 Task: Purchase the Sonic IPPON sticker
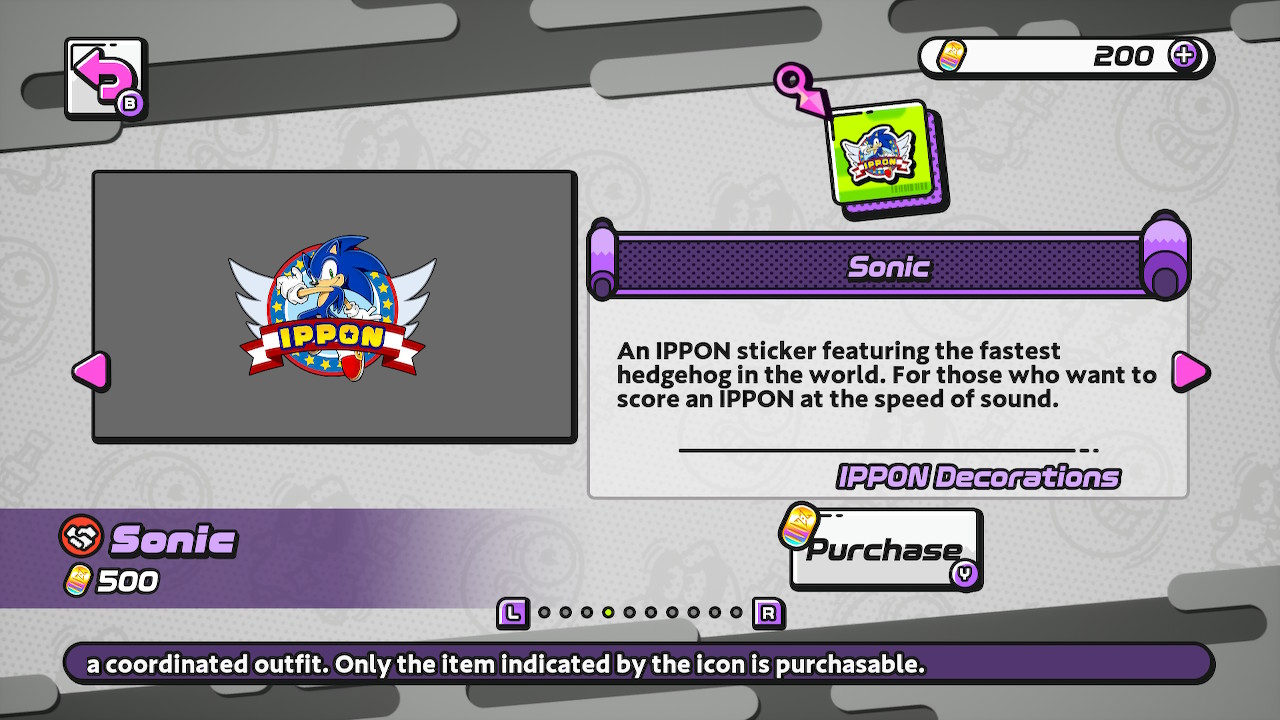coord(885,549)
